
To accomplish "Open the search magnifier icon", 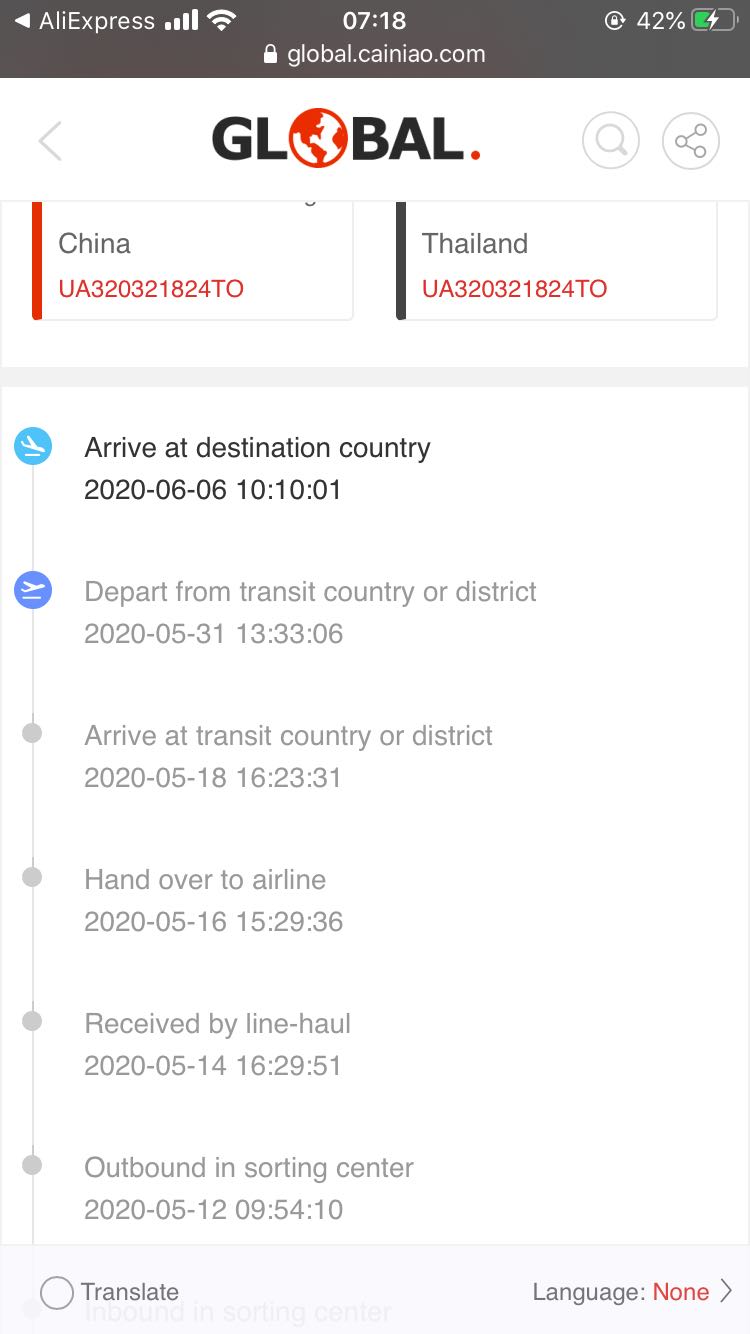I will (610, 141).
